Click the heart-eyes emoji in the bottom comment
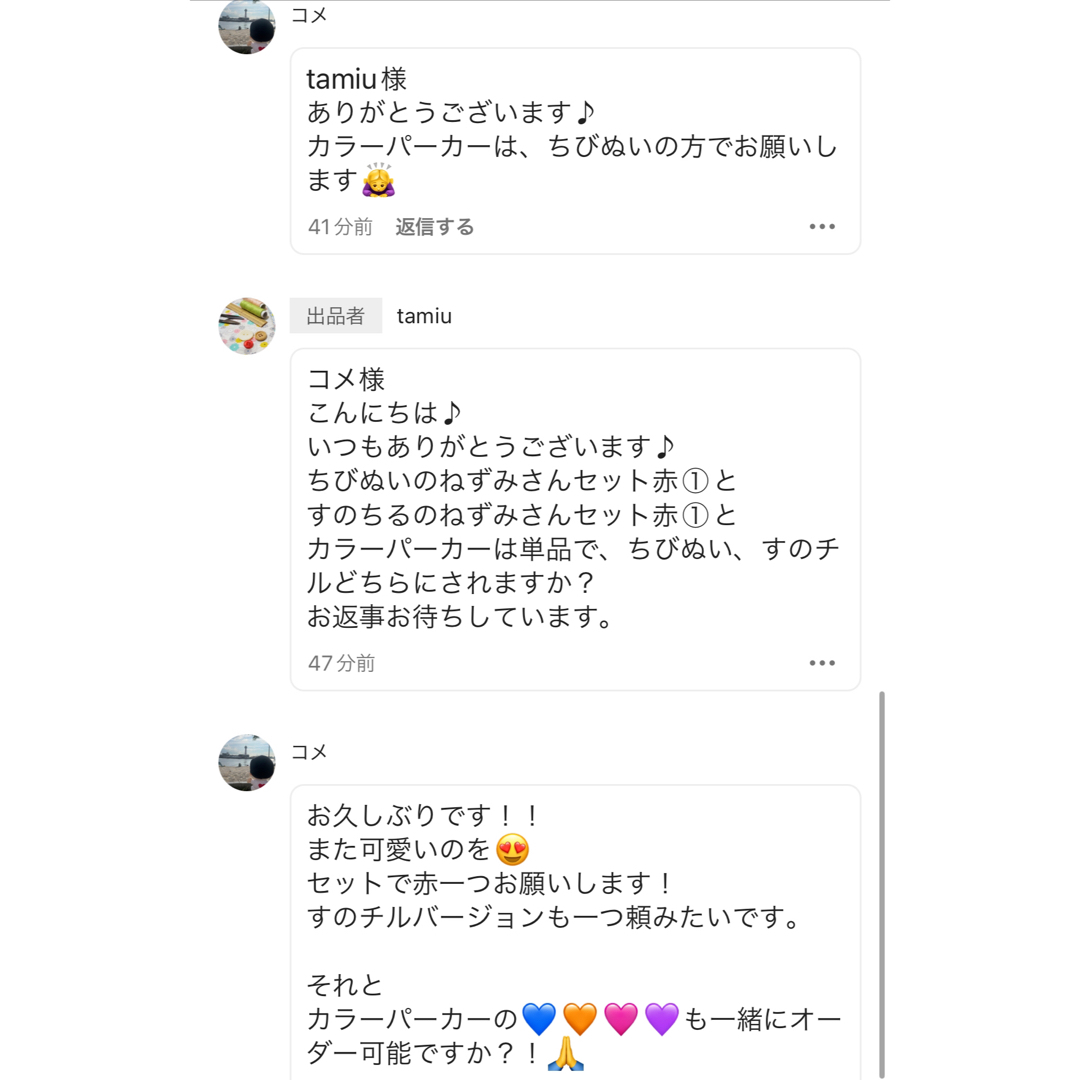1080x1080 pixels. click(x=512, y=849)
